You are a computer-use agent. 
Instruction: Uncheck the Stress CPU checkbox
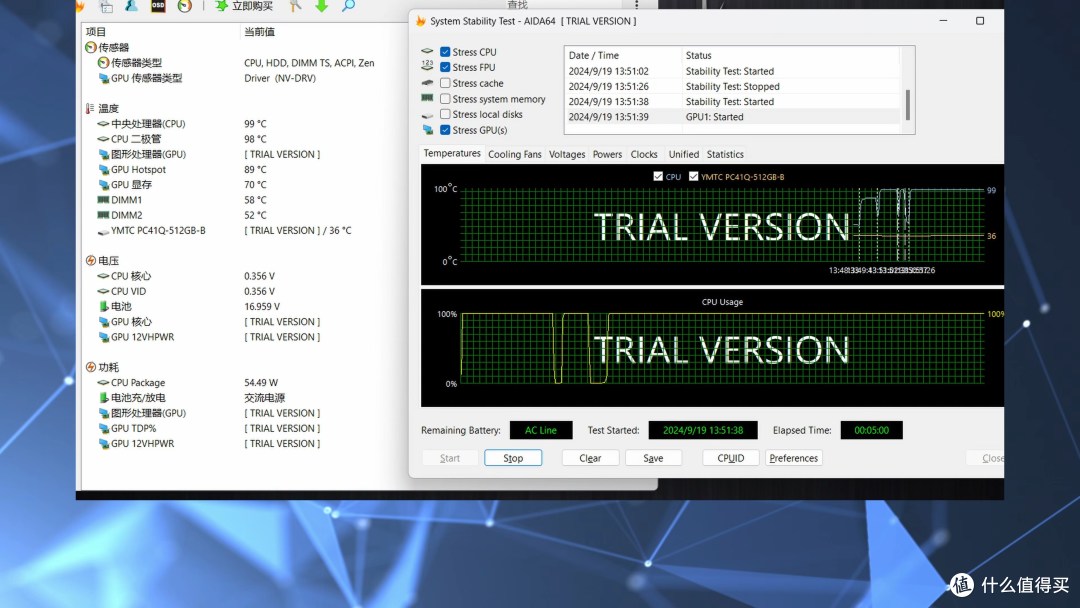coord(445,52)
